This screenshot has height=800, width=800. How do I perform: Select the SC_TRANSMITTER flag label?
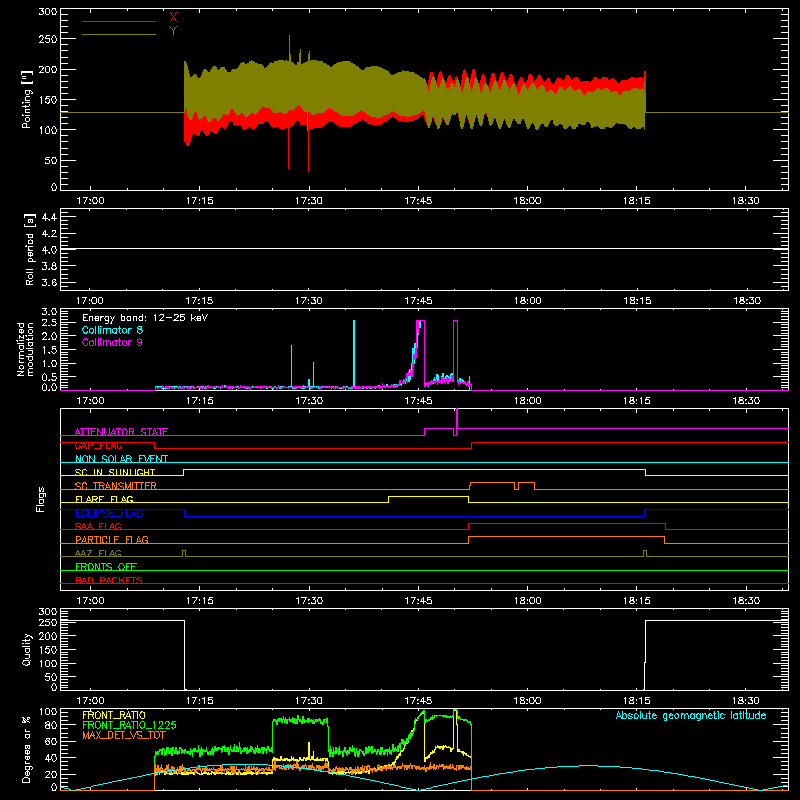tap(116, 486)
